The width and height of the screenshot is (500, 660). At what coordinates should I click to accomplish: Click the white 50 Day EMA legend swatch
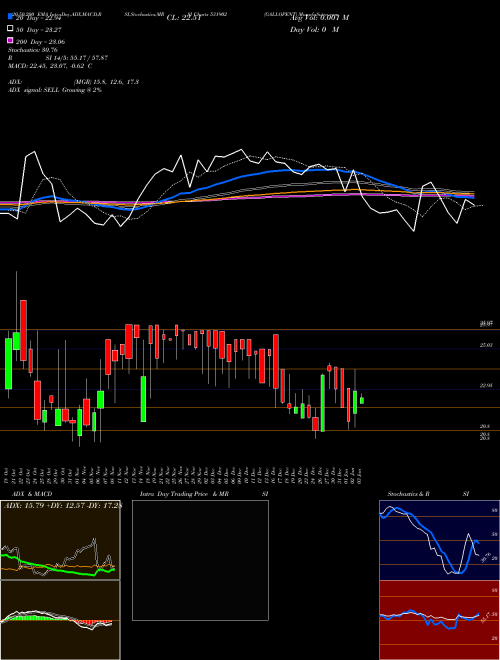tap(10, 28)
